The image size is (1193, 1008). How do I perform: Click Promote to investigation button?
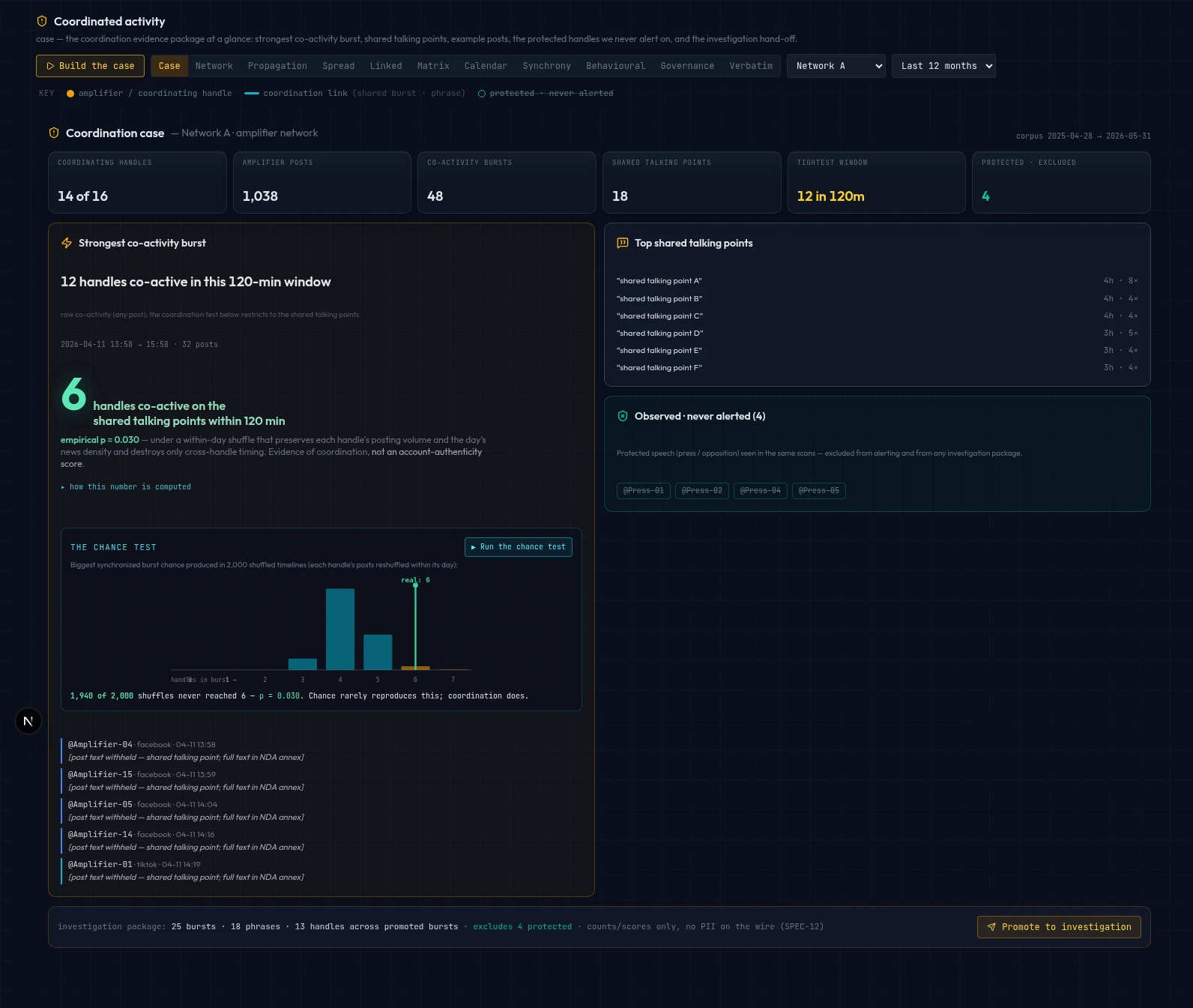(1059, 927)
